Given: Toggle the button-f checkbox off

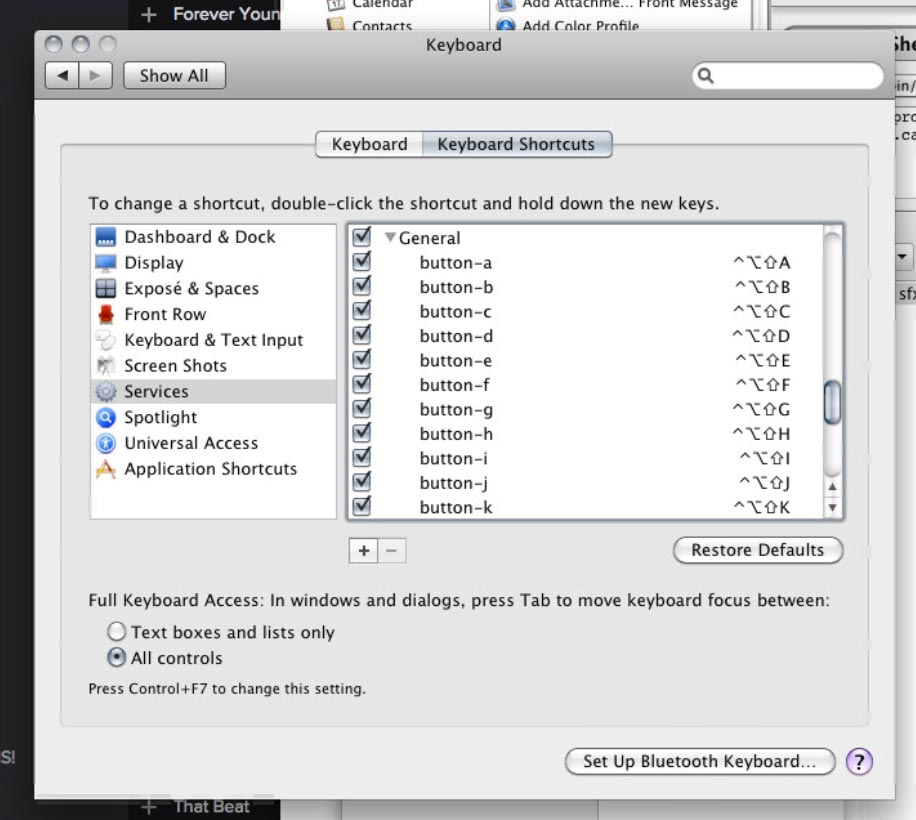Looking at the screenshot, I should pos(362,384).
